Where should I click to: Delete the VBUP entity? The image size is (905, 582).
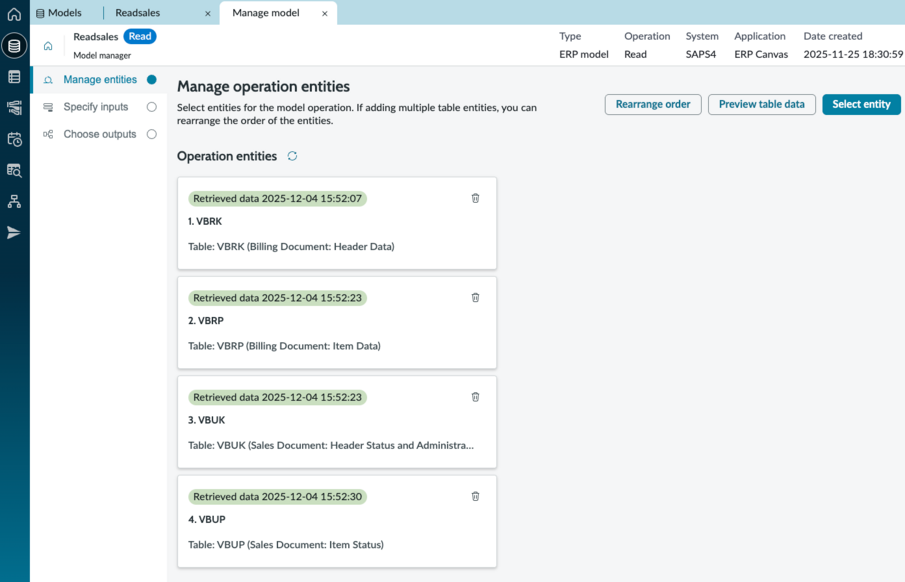pos(475,496)
